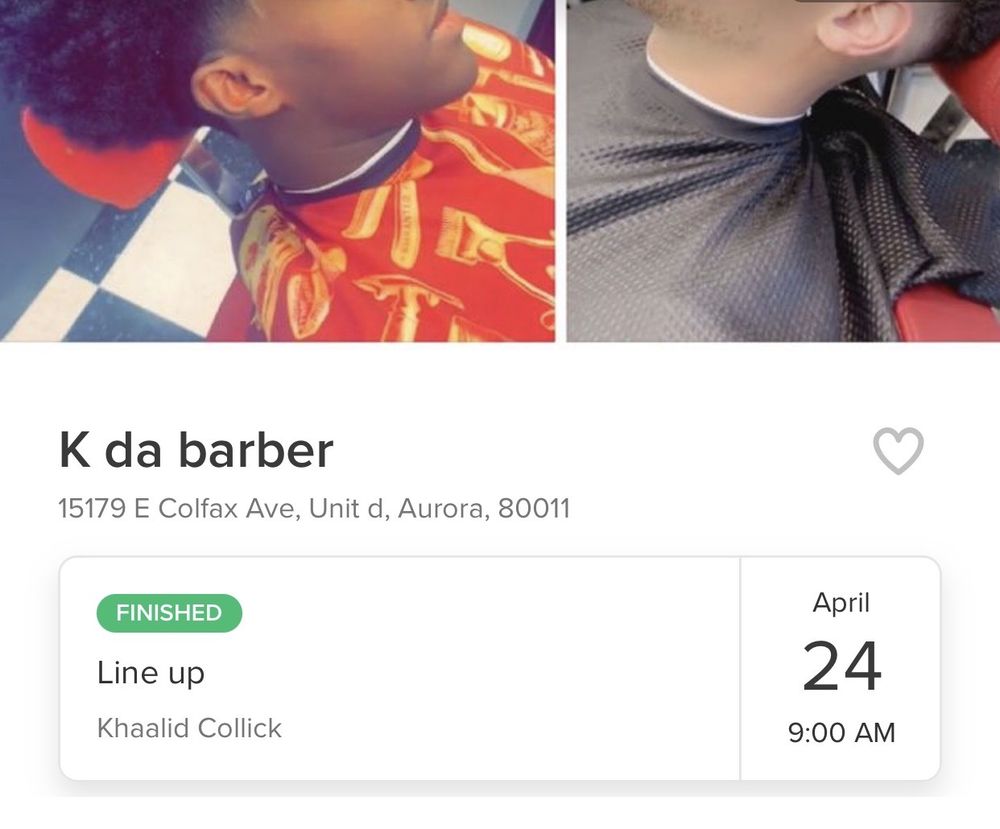Click the green FINISHED status badge

click(x=169, y=613)
